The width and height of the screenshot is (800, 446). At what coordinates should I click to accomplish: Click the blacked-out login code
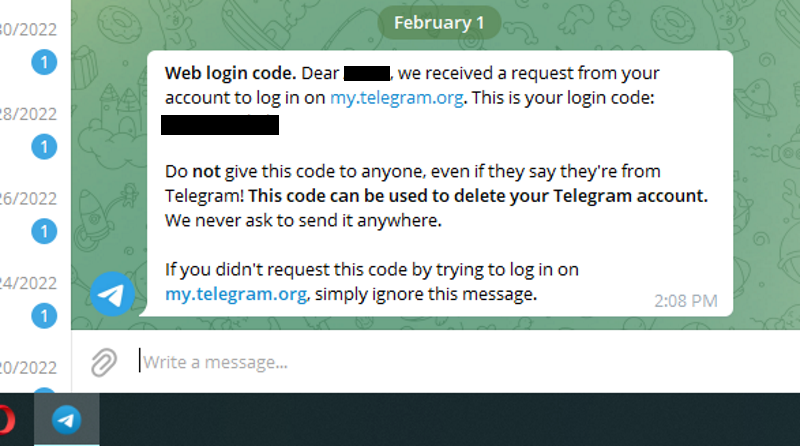(x=220, y=125)
